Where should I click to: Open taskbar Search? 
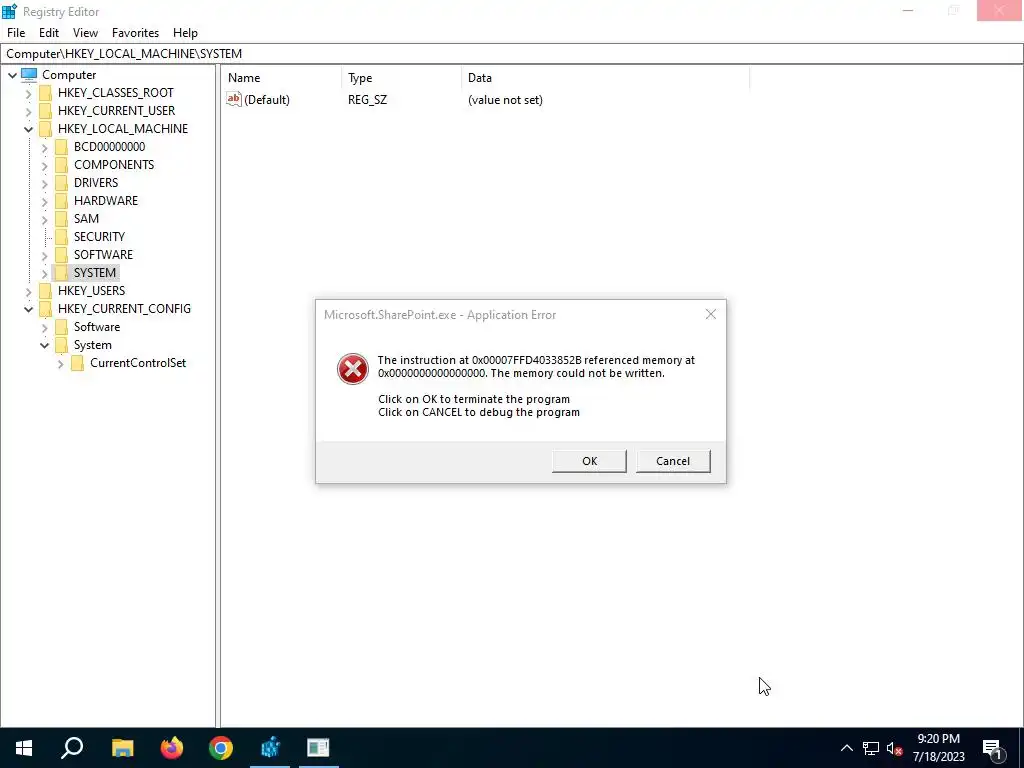tap(72, 748)
